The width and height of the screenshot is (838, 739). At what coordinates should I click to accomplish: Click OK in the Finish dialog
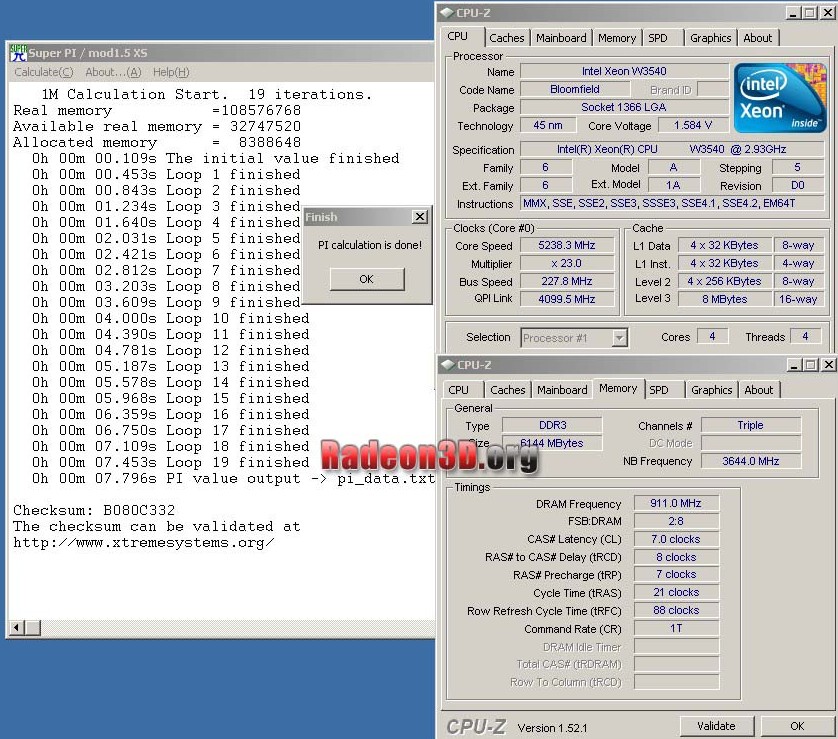(367, 279)
